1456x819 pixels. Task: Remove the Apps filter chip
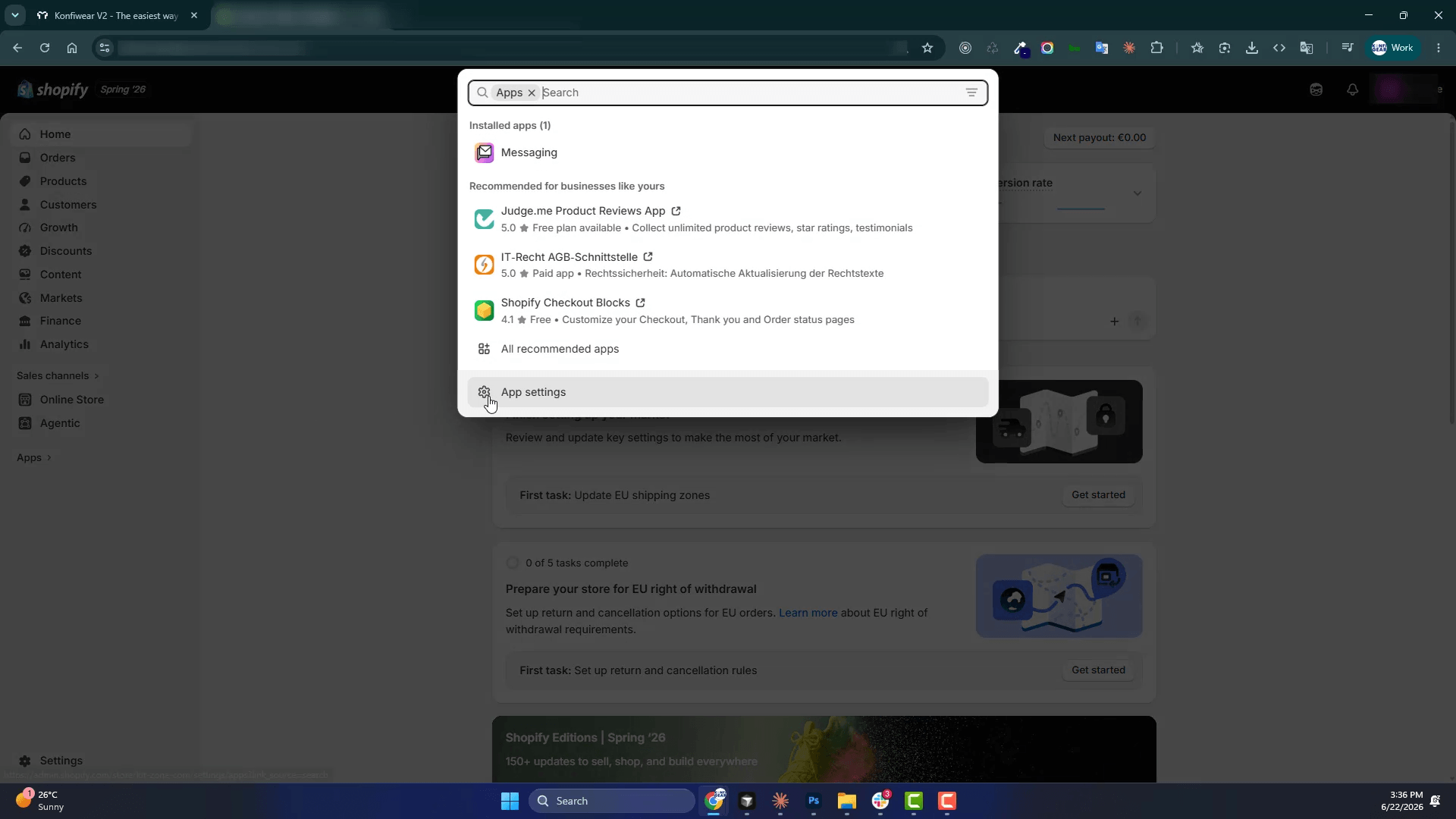[x=532, y=93]
